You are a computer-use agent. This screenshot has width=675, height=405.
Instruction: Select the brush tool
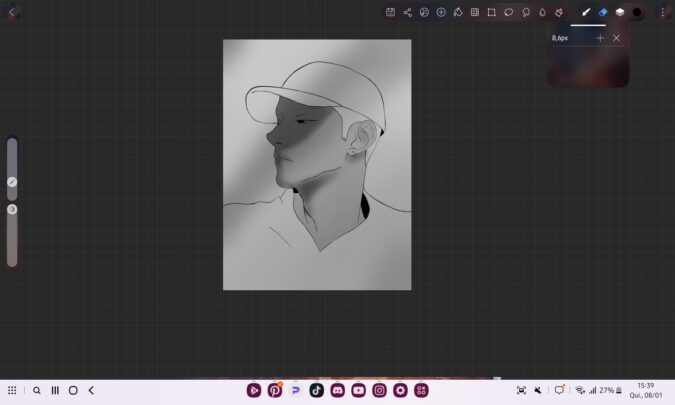click(x=587, y=12)
